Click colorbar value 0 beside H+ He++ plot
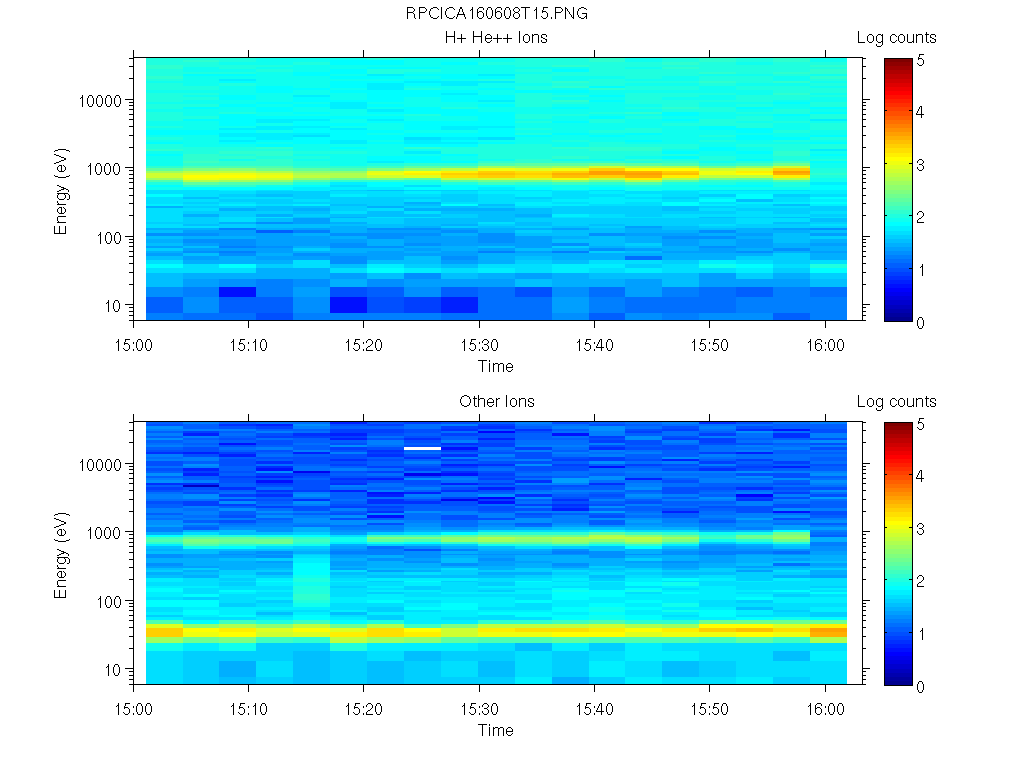 (920, 323)
